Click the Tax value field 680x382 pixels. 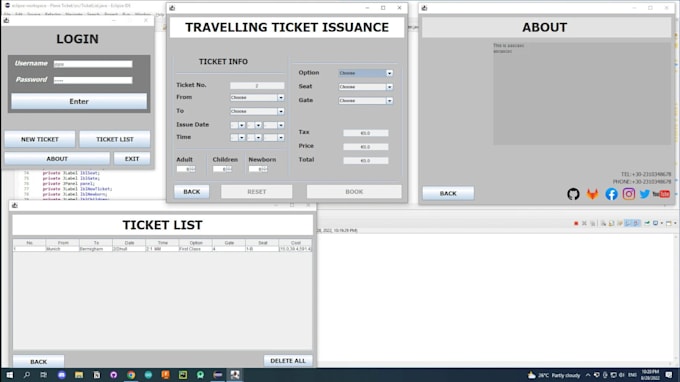[366, 133]
